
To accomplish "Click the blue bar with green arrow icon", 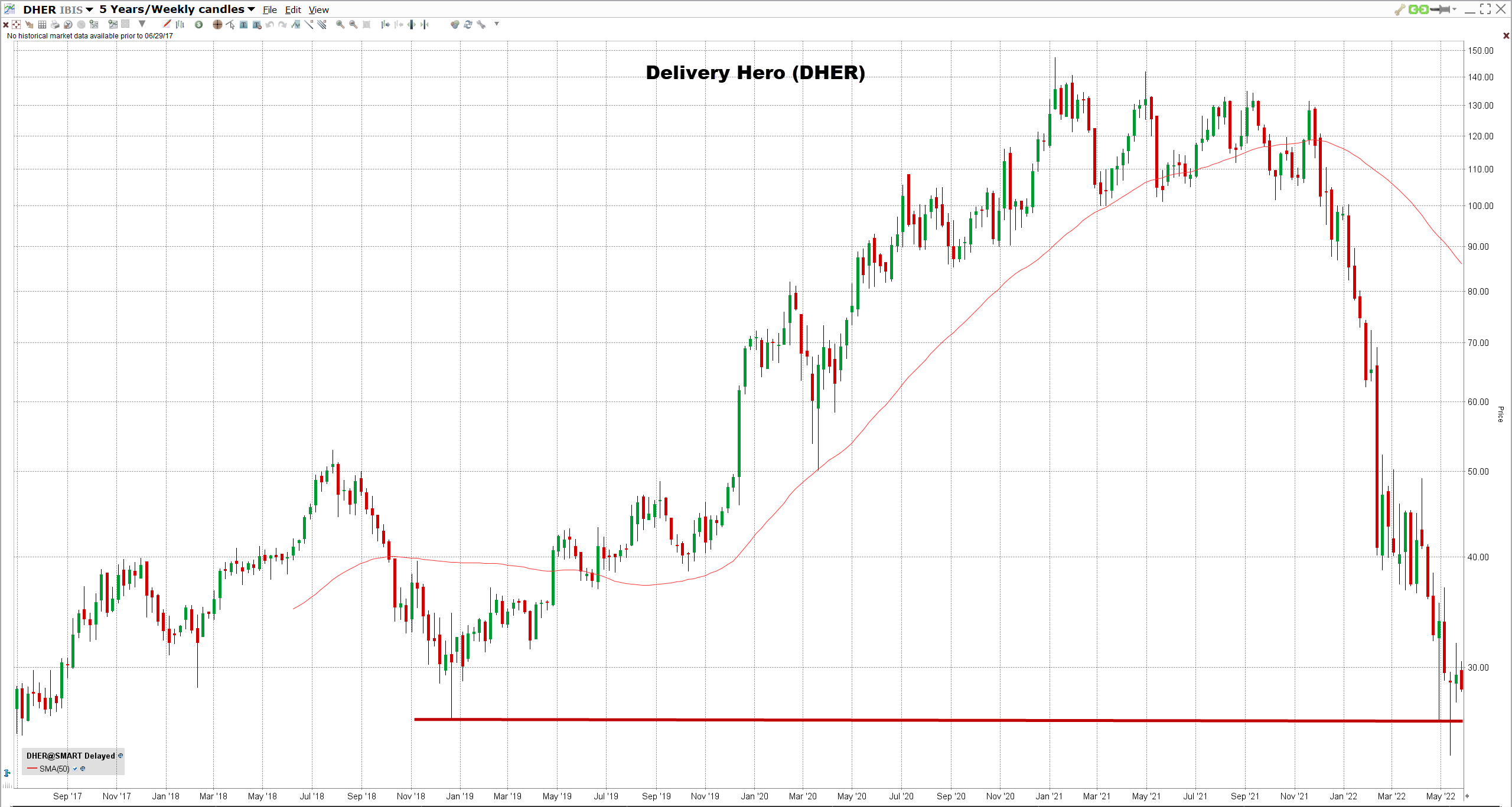I will click(6, 773).
